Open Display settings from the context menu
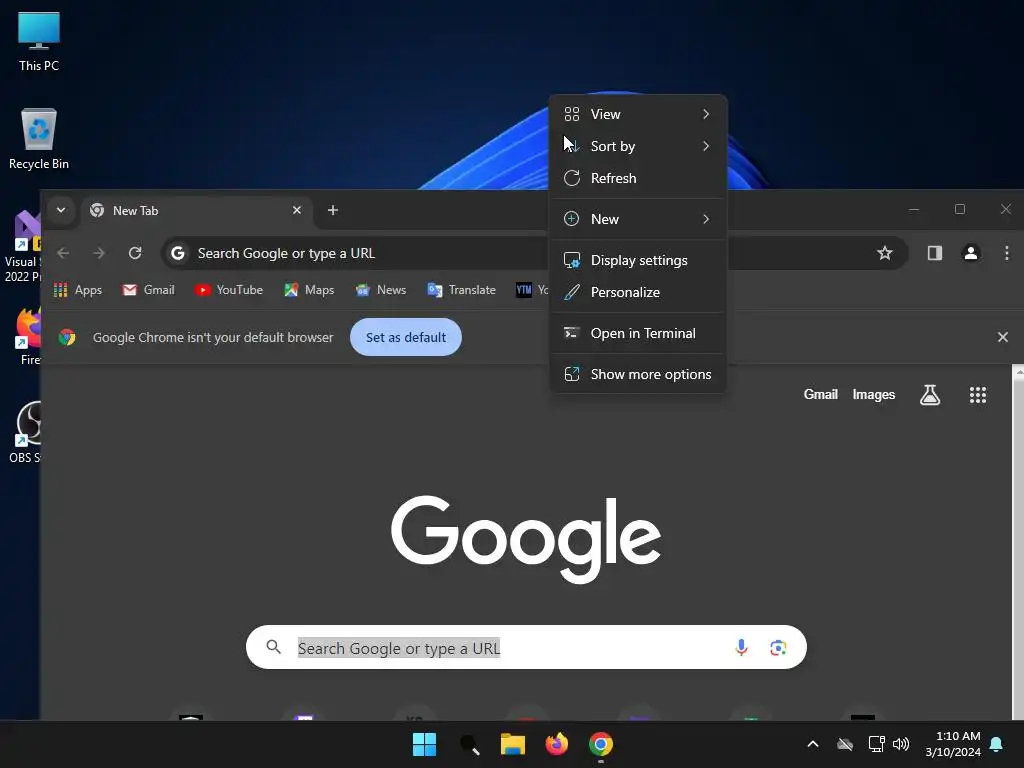This screenshot has width=1024, height=768. point(638,261)
